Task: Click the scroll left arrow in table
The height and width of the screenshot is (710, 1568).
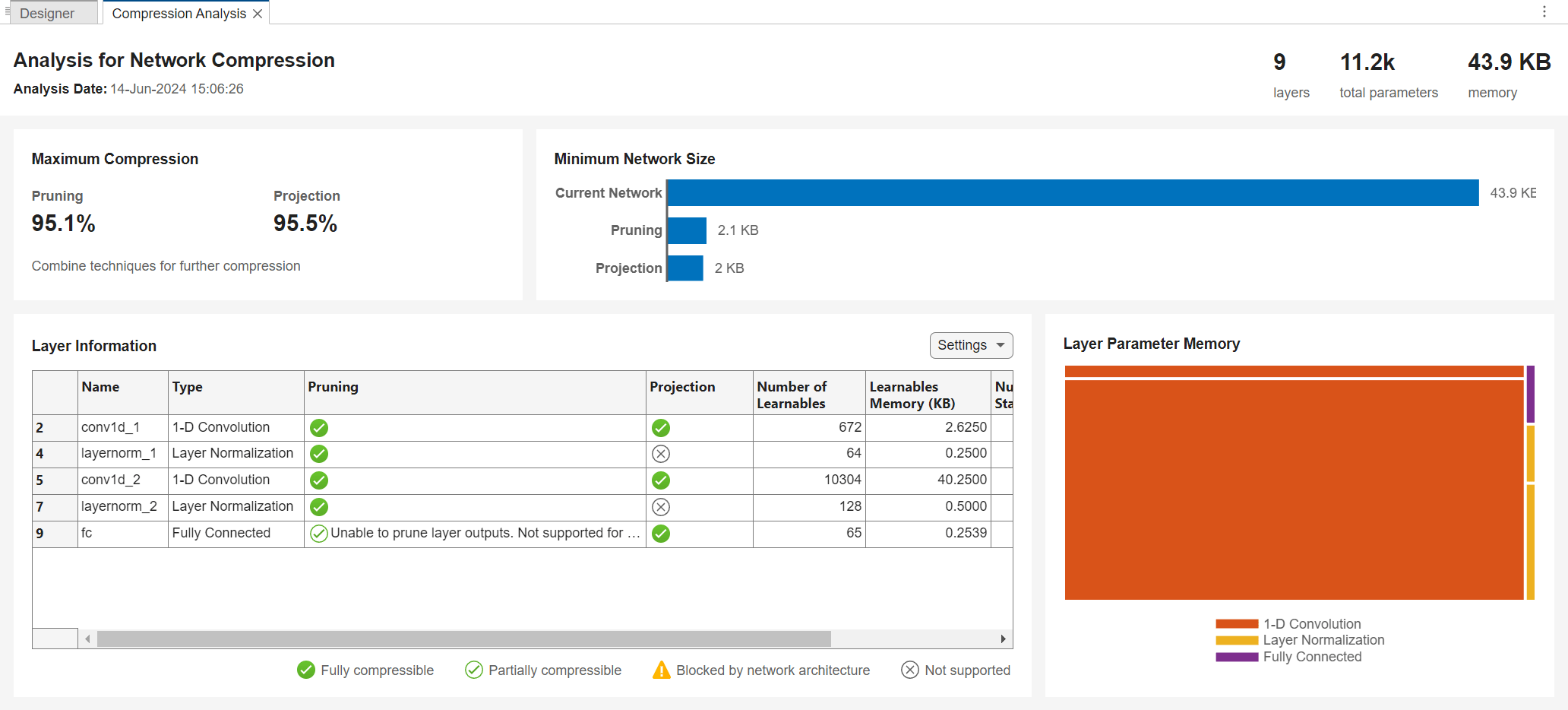Action: pyautogui.click(x=88, y=639)
